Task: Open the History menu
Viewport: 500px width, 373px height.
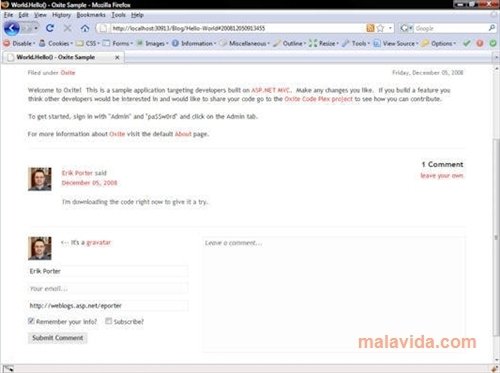Action: point(61,15)
